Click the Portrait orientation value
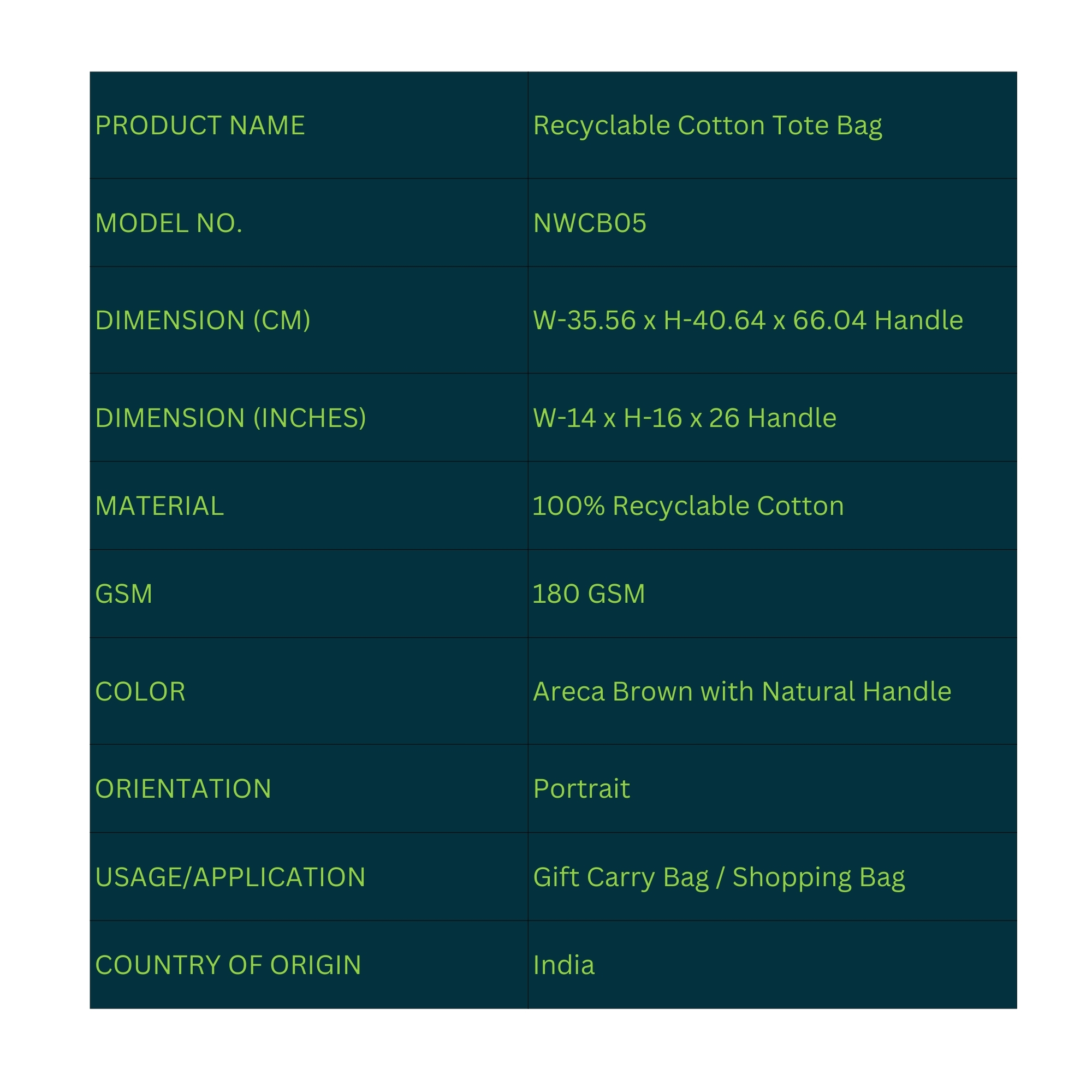1092x1092 pixels. [x=581, y=789]
